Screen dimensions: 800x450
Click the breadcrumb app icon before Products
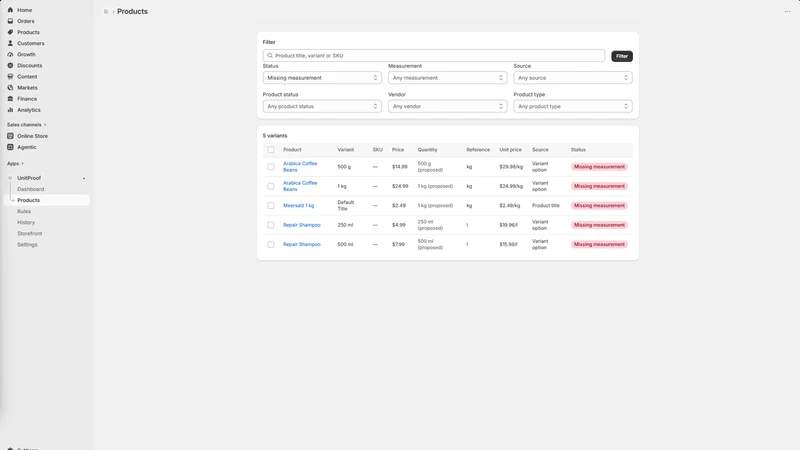[x=106, y=11]
